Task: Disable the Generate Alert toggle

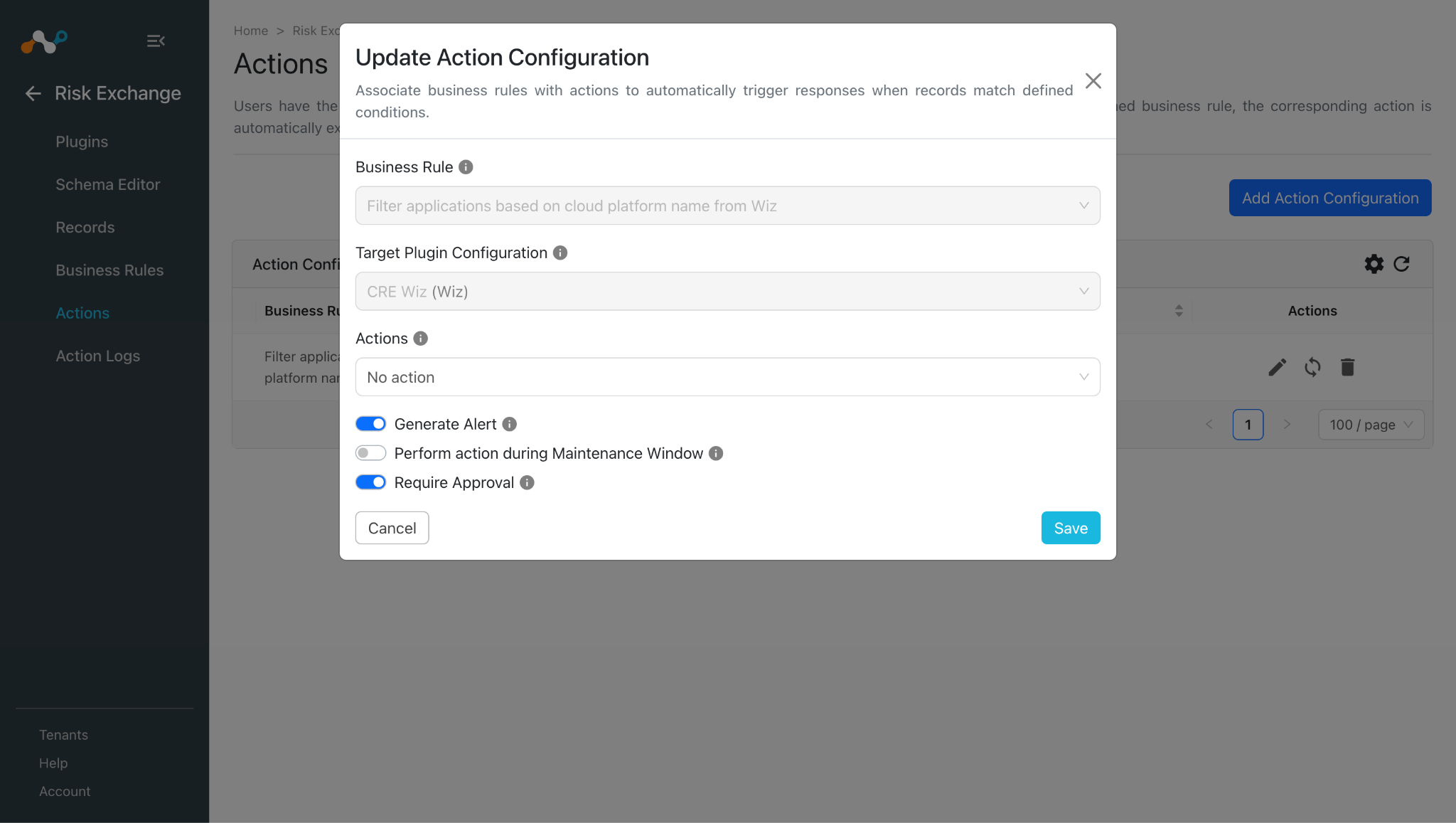Action: tap(370, 424)
